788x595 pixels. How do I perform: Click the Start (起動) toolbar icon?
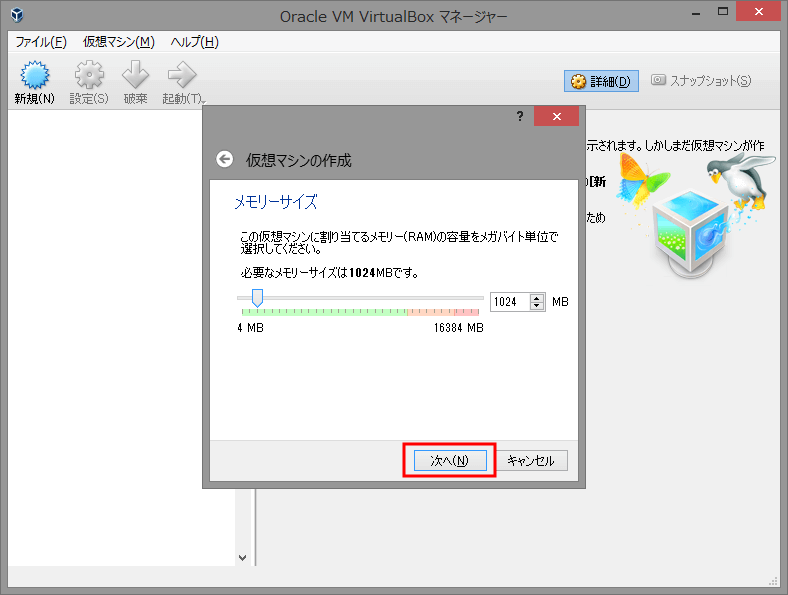(183, 82)
